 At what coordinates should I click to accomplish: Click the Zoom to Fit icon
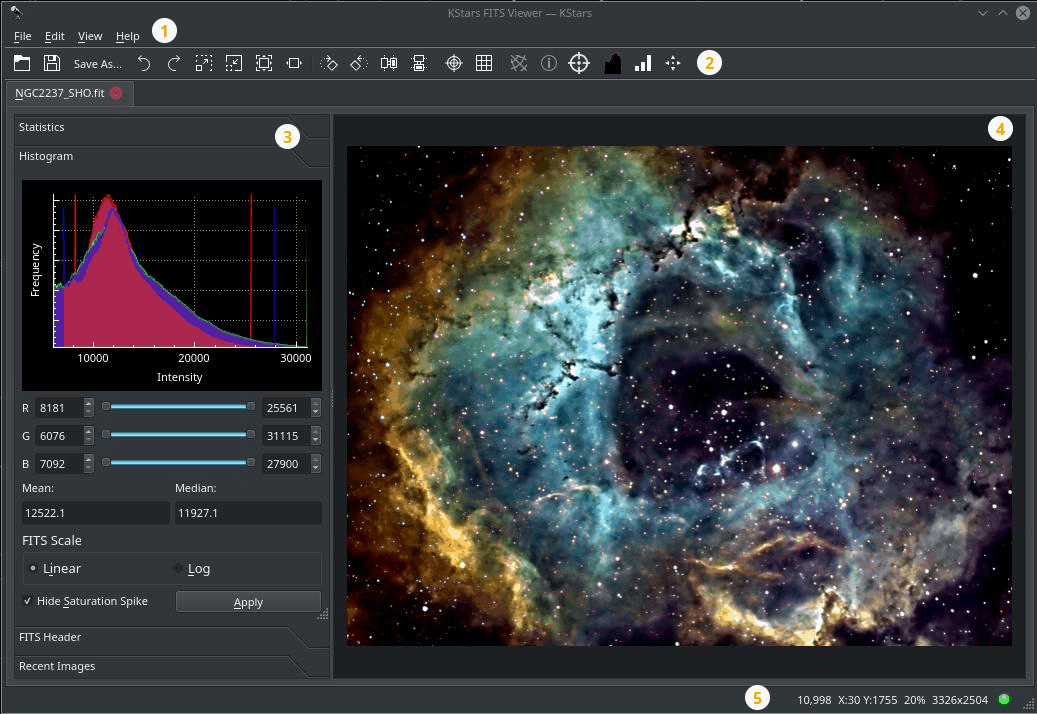[x=263, y=63]
